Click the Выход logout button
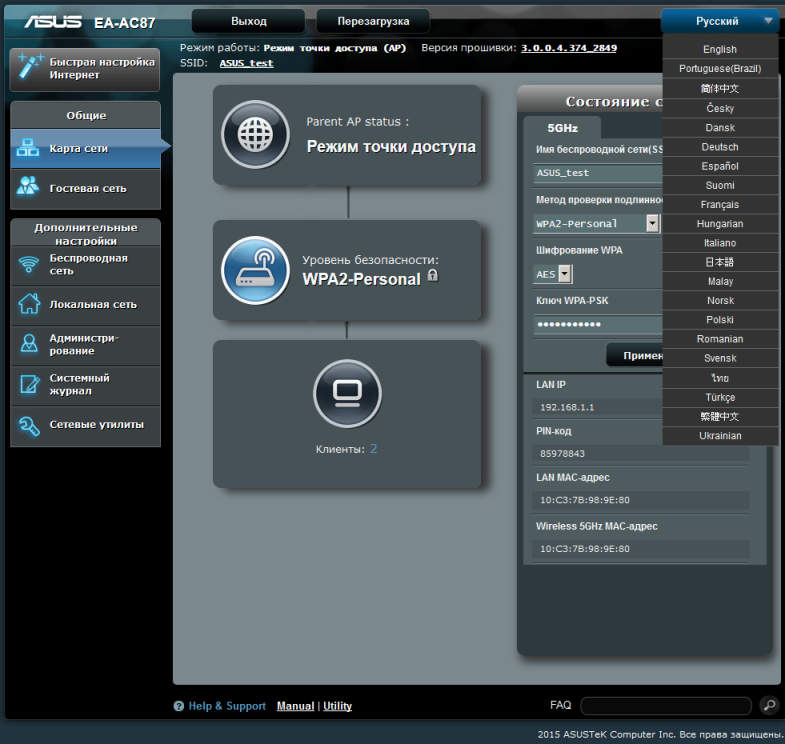Image resolution: width=785 pixels, height=744 pixels. point(248,22)
